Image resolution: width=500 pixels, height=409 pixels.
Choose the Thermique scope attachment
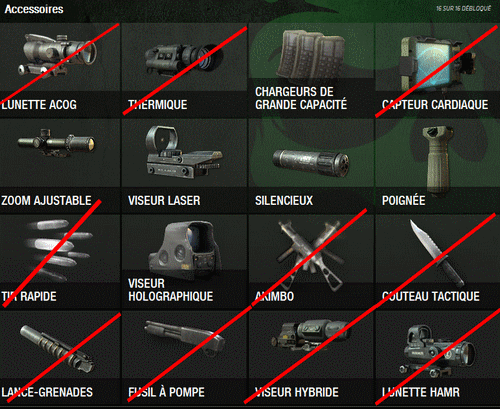[x=184, y=59]
